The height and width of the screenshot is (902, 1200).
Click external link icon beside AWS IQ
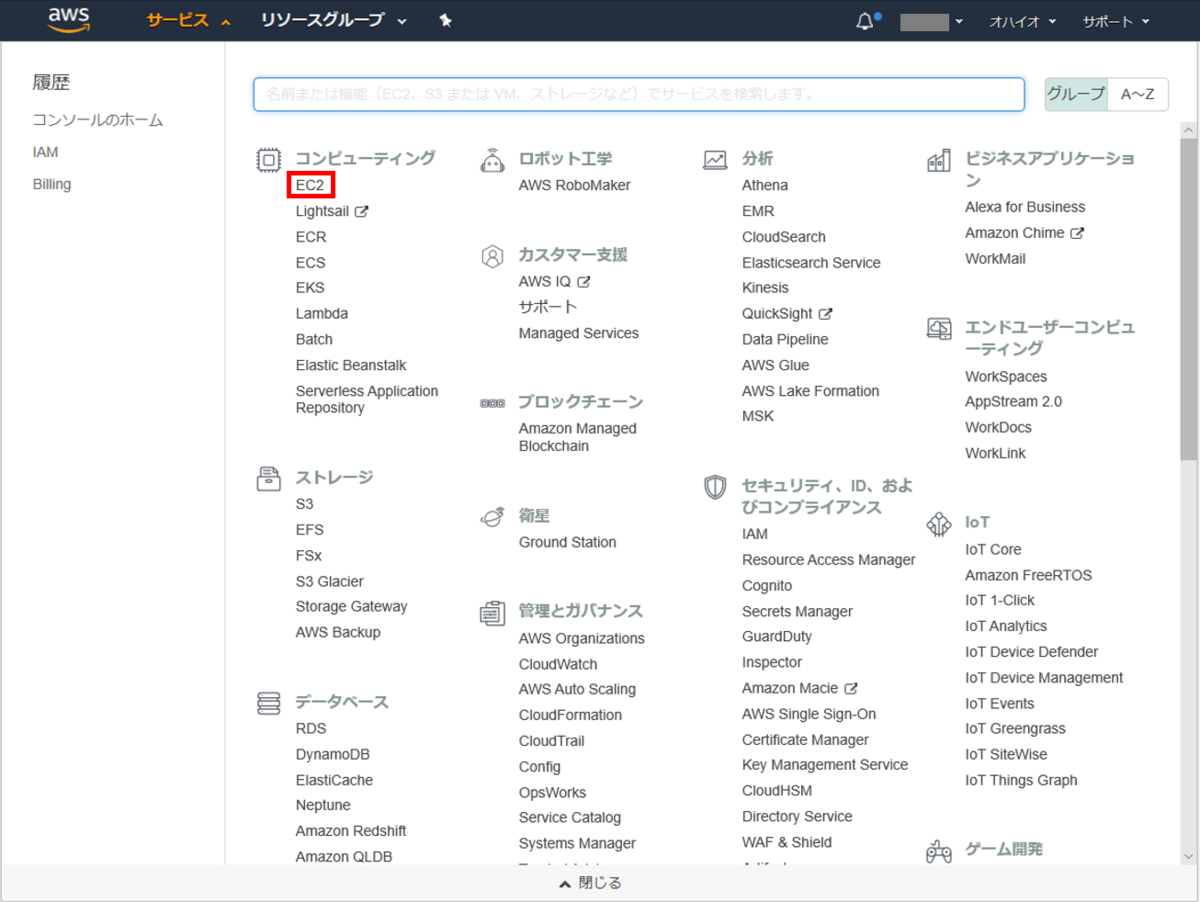tap(584, 282)
